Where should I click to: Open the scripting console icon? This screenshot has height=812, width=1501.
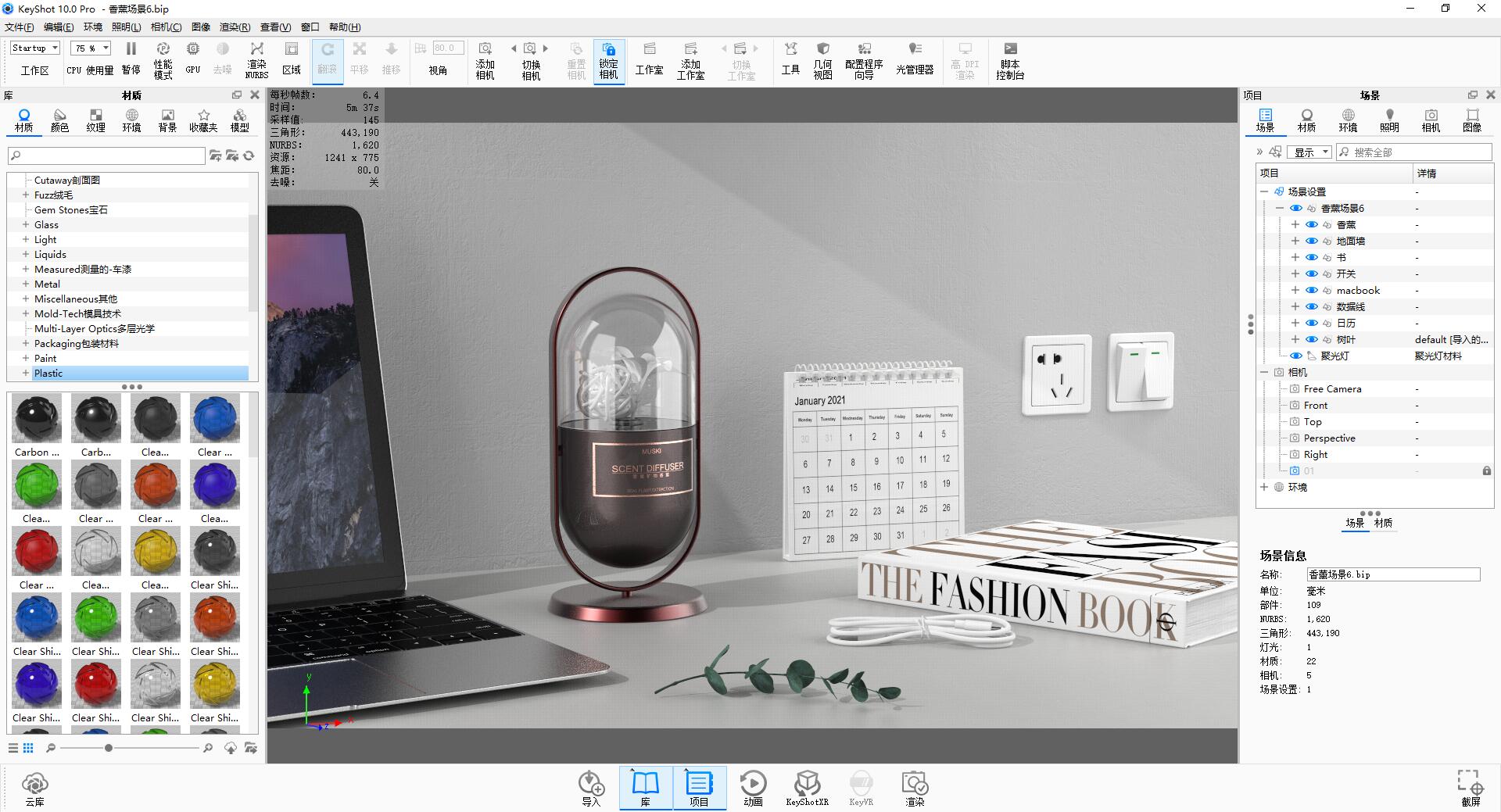click(1010, 49)
